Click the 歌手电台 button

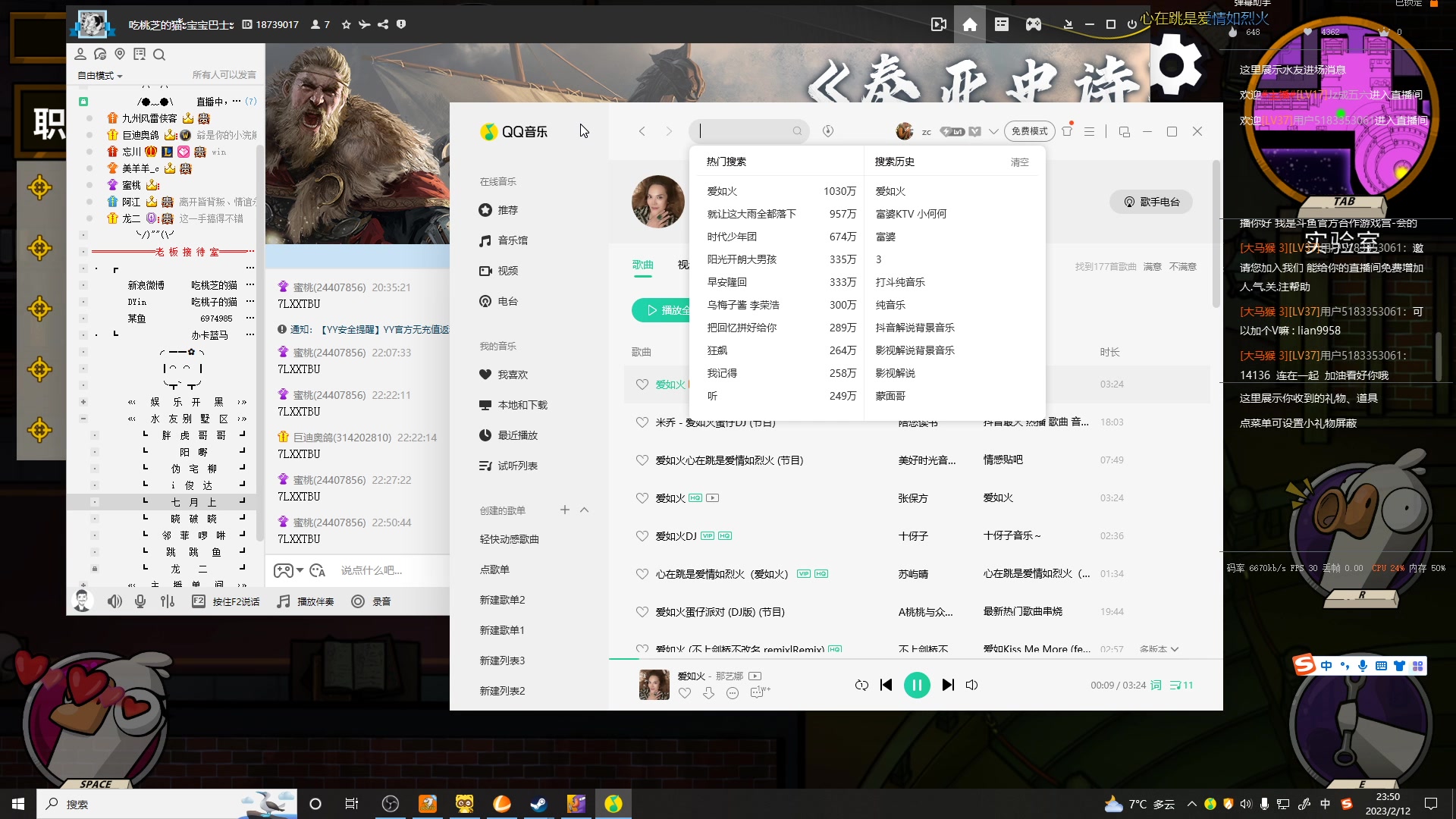[x=1151, y=202]
